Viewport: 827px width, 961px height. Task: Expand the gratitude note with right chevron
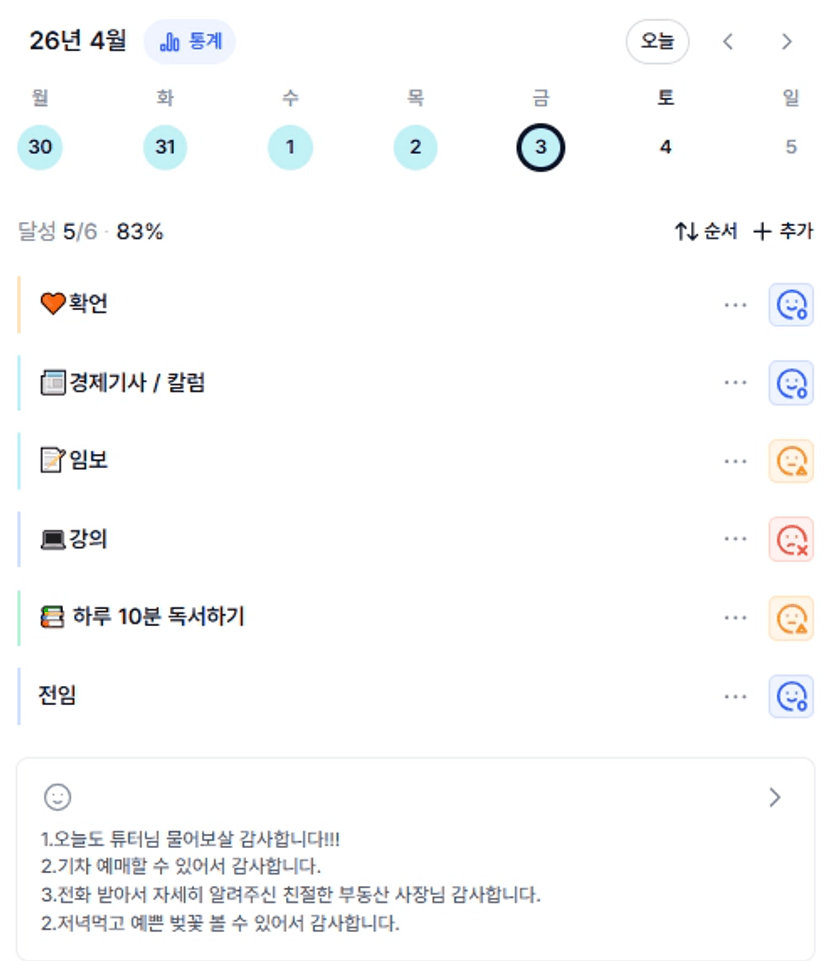(x=775, y=797)
